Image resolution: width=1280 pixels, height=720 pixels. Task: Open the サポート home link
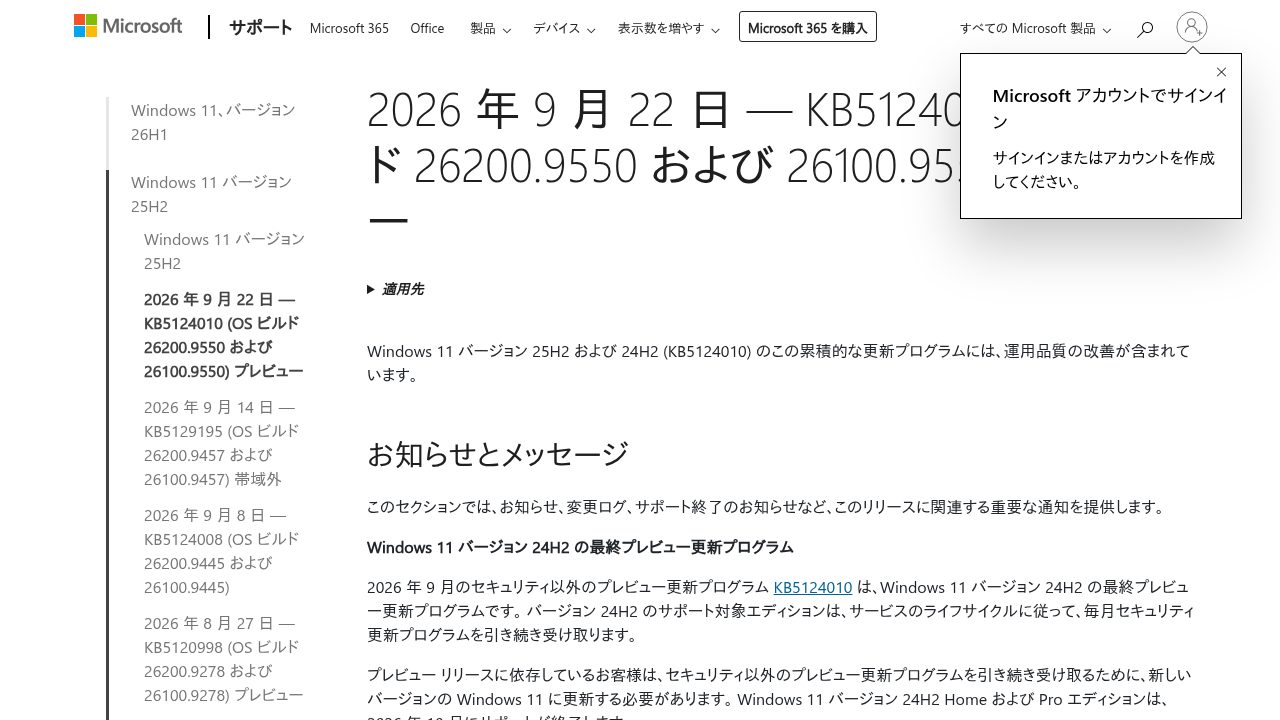(260, 28)
